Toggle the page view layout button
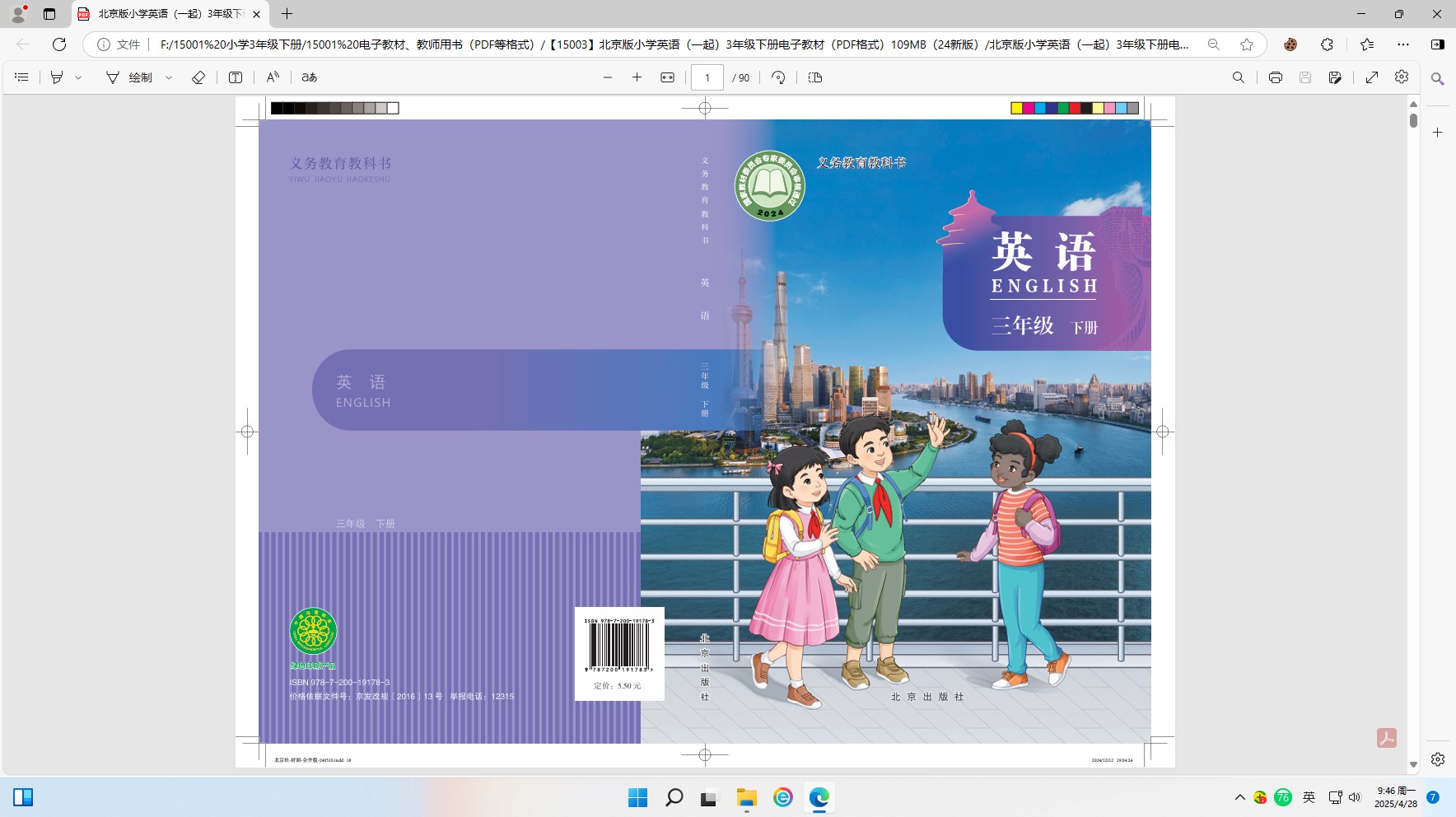This screenshot has height=817, width=1456. (x=815, y=77)
